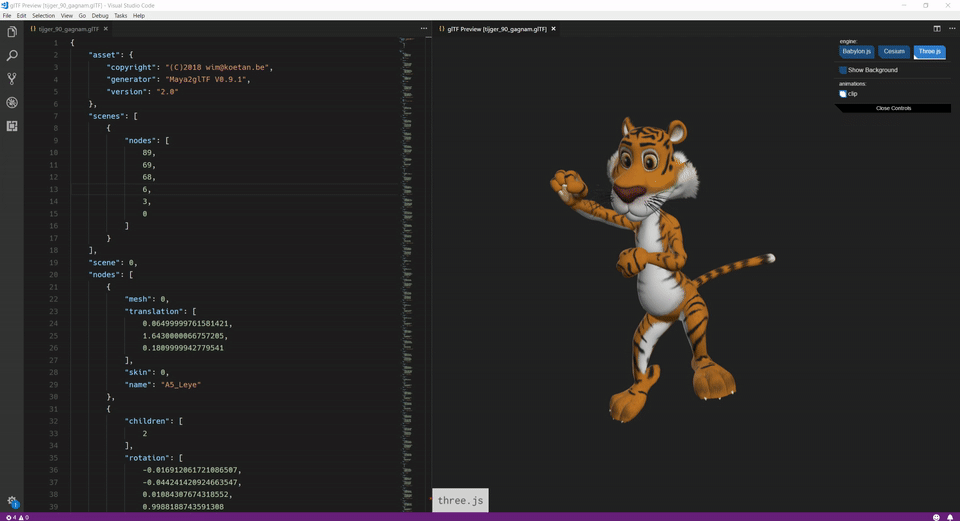Open the Selection menu
This screenshot has height=521, width=960.
click(43, 16)
